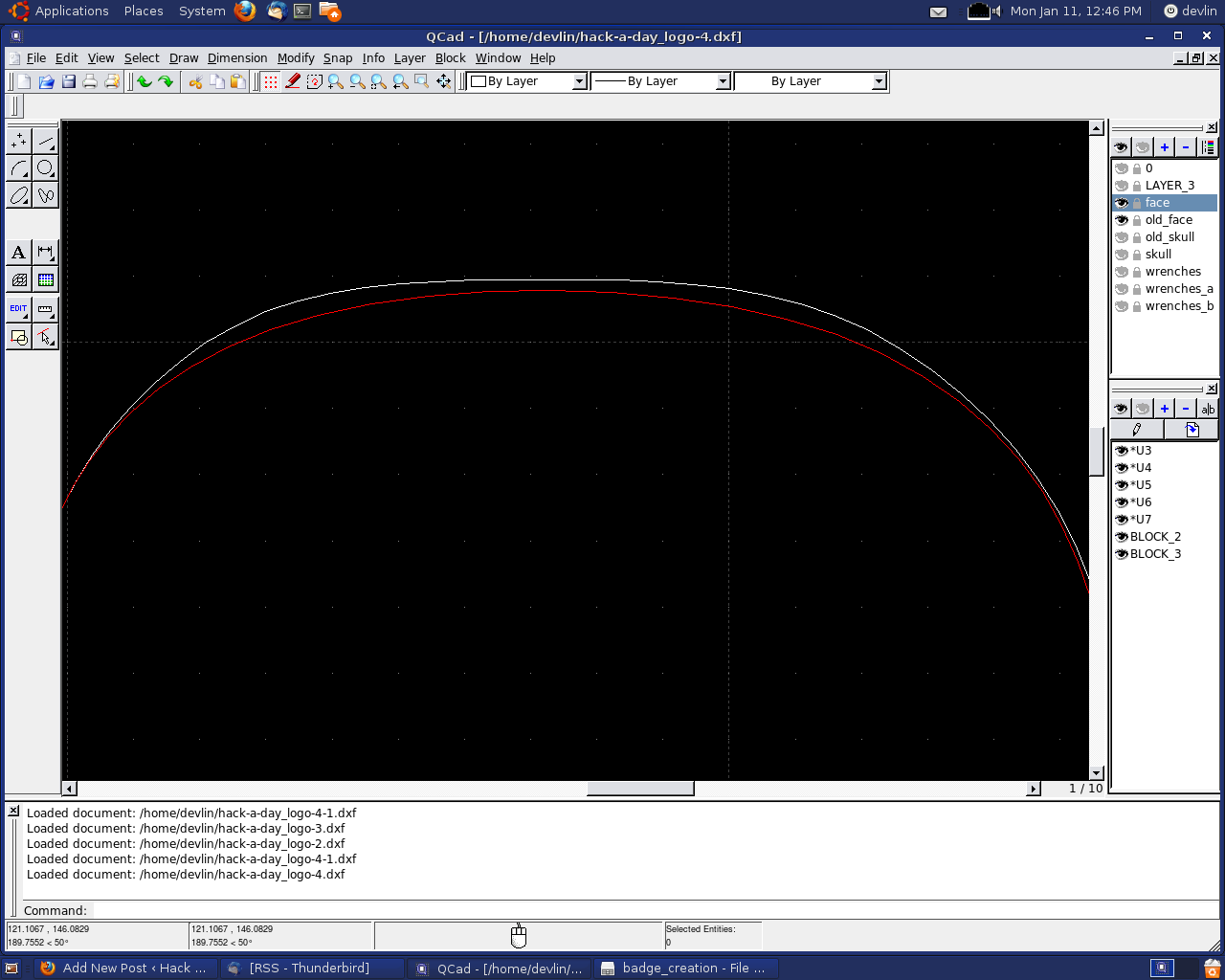Hide the old_face layer
Viewport: 1225px width, 980px height.
(1121, 220)
